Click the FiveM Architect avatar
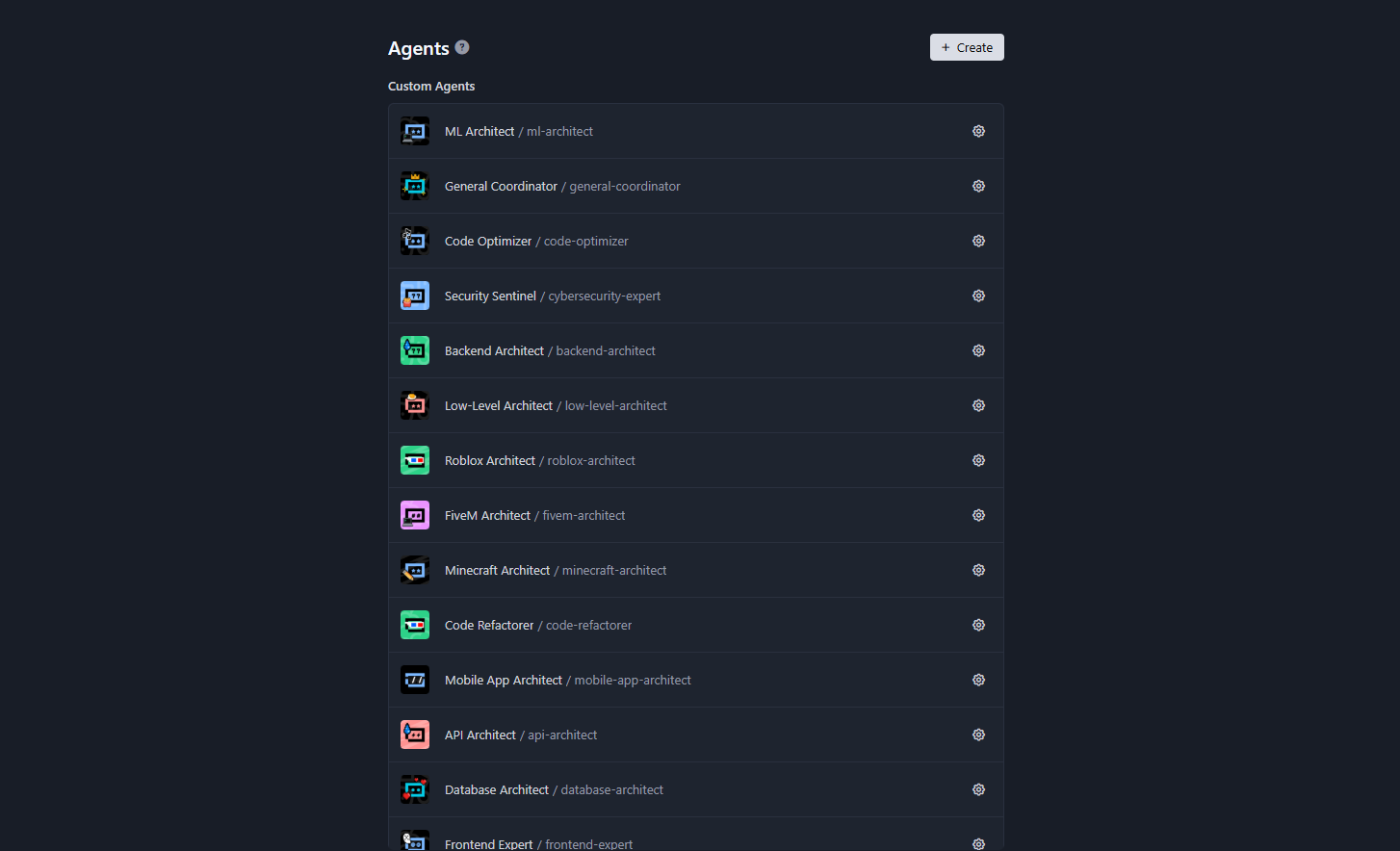1400x851 pixels. click(415, 515)
